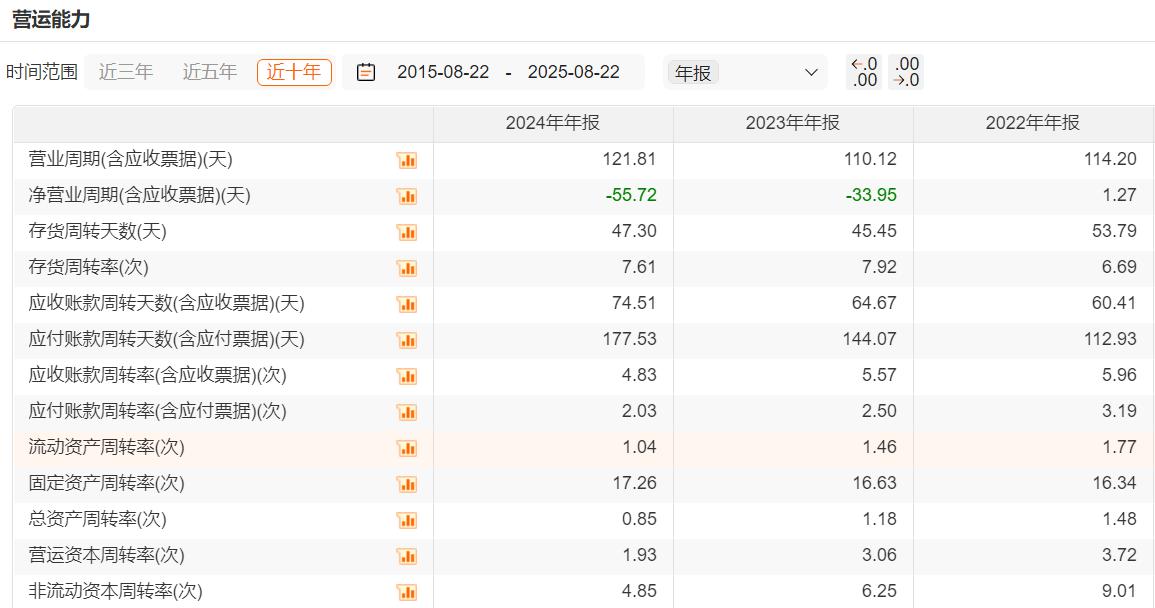Open chart icon for 应收账款周转天数 row
This screenshot has width=1155, height=608.
(x=407, y=304)
